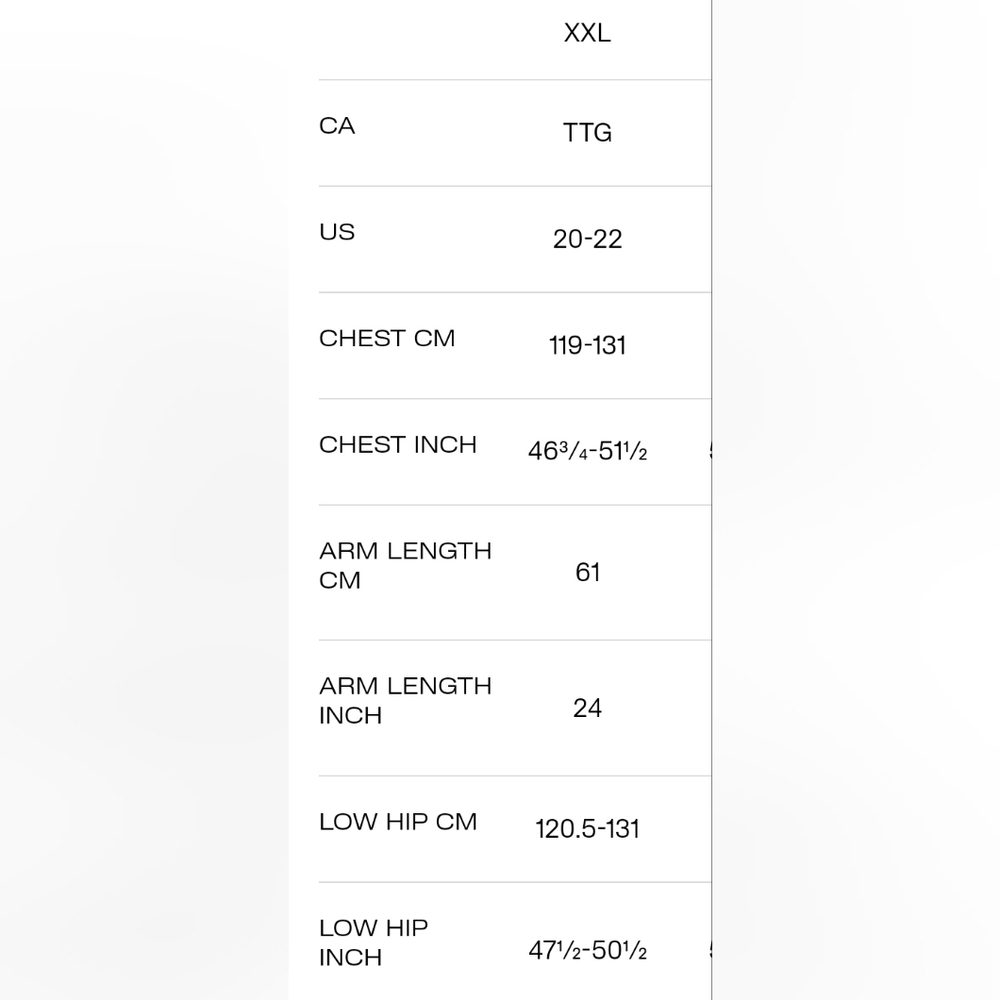Select the 120.5-131 low hip value
The height and width of the screenshot is (1000, 1000).
point(587,829)
